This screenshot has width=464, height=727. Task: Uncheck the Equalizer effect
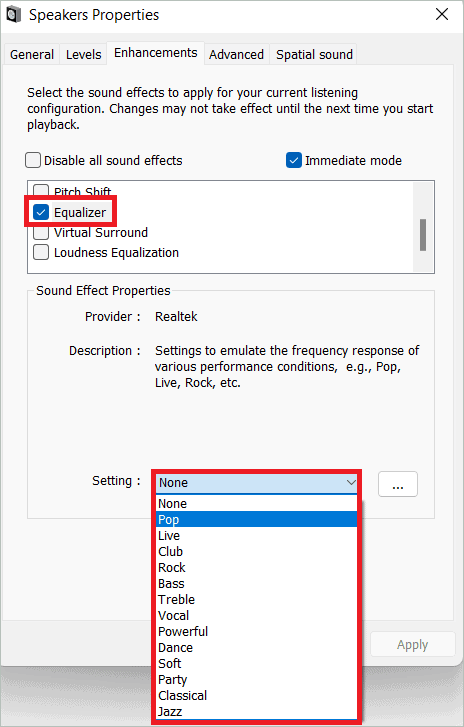point(41,212)
